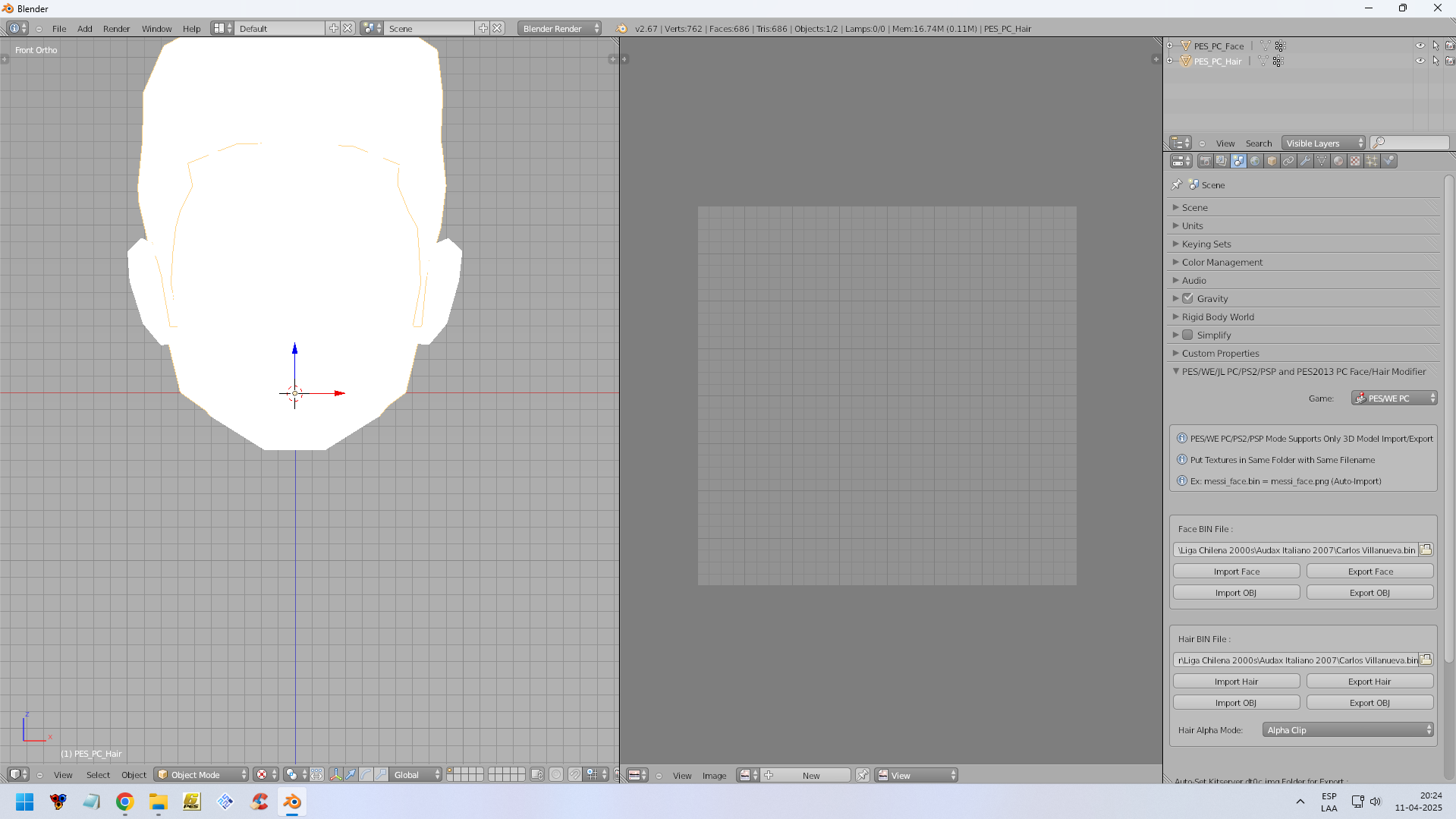Image resolution: width=1456 pixels, height=819 pixels.
Task: Click the Export Hair button
Action: pyautogui.click(x=1370, y=681)
